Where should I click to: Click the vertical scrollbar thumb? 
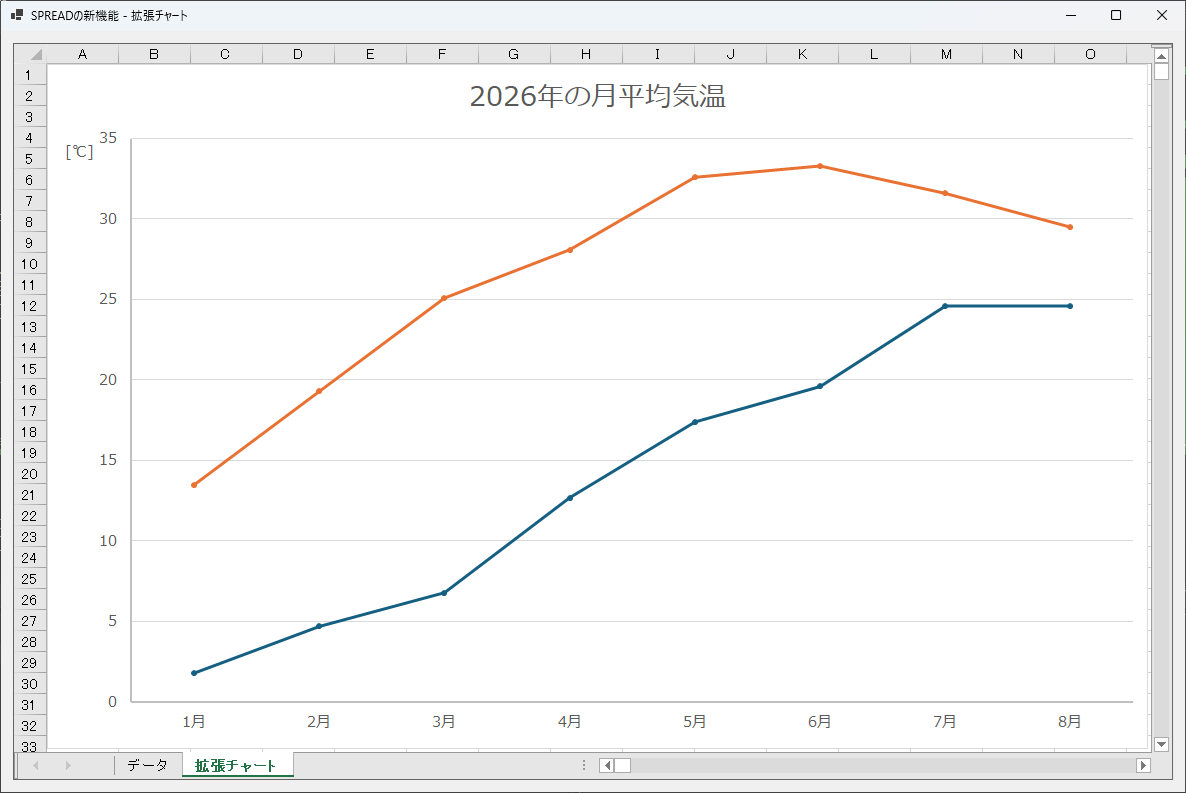[x=1162, y=71]
